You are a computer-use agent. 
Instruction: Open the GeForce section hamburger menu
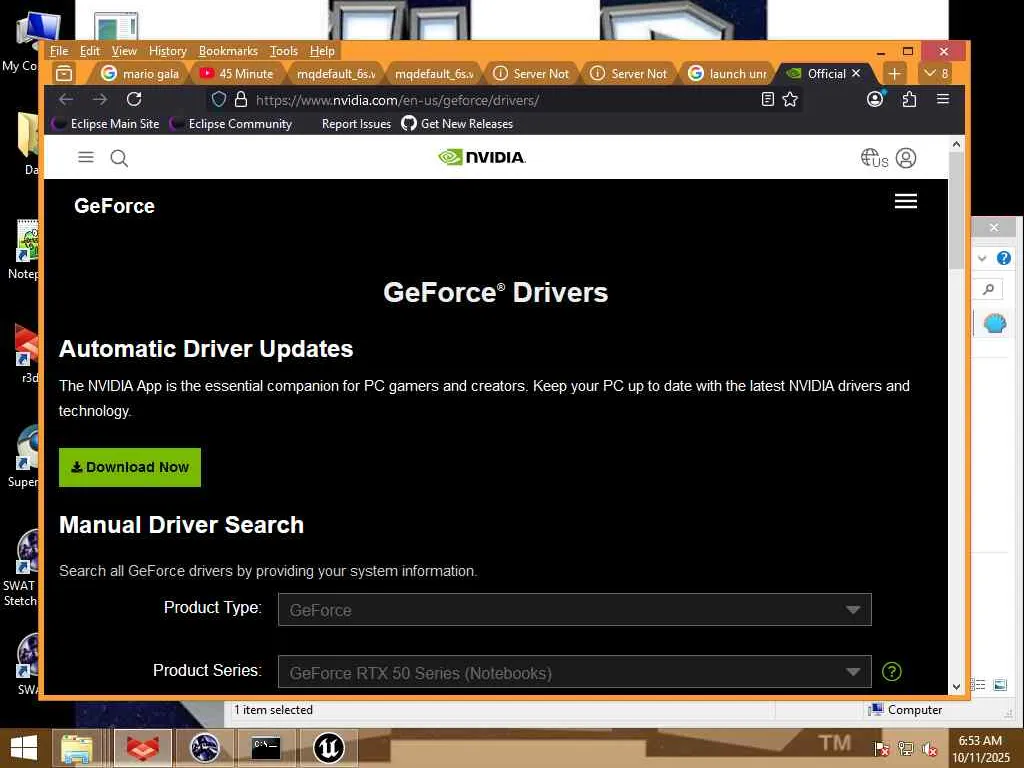906,201
